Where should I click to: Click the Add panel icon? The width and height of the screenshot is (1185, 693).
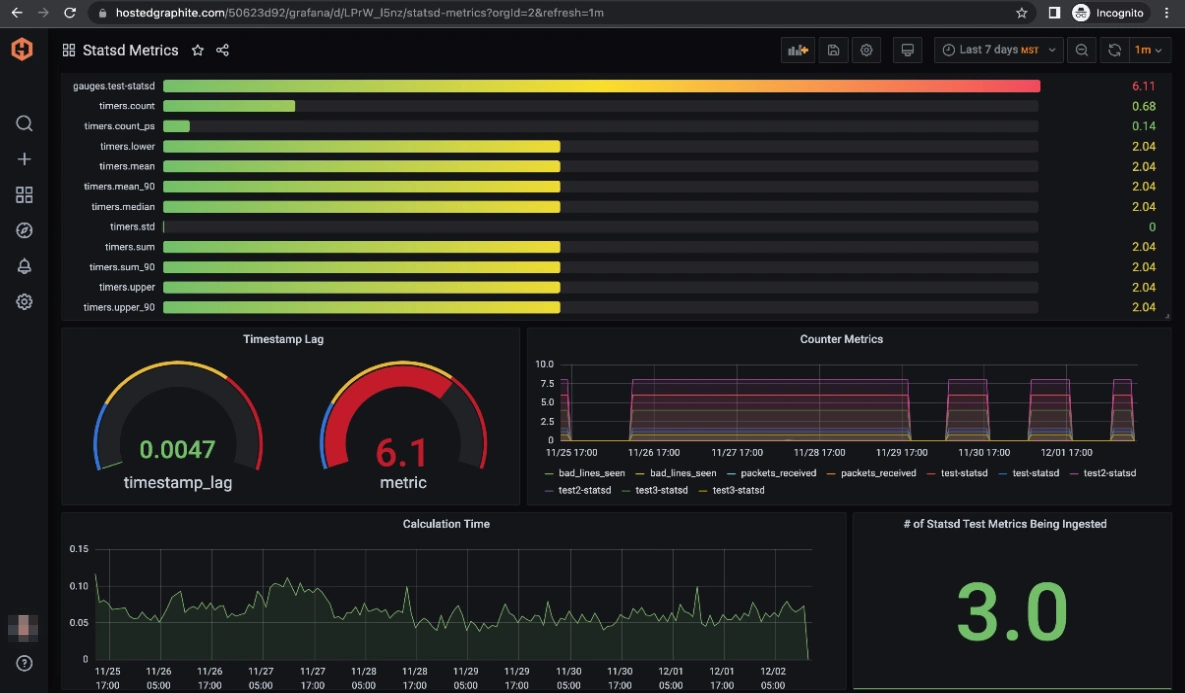point(797,50)
